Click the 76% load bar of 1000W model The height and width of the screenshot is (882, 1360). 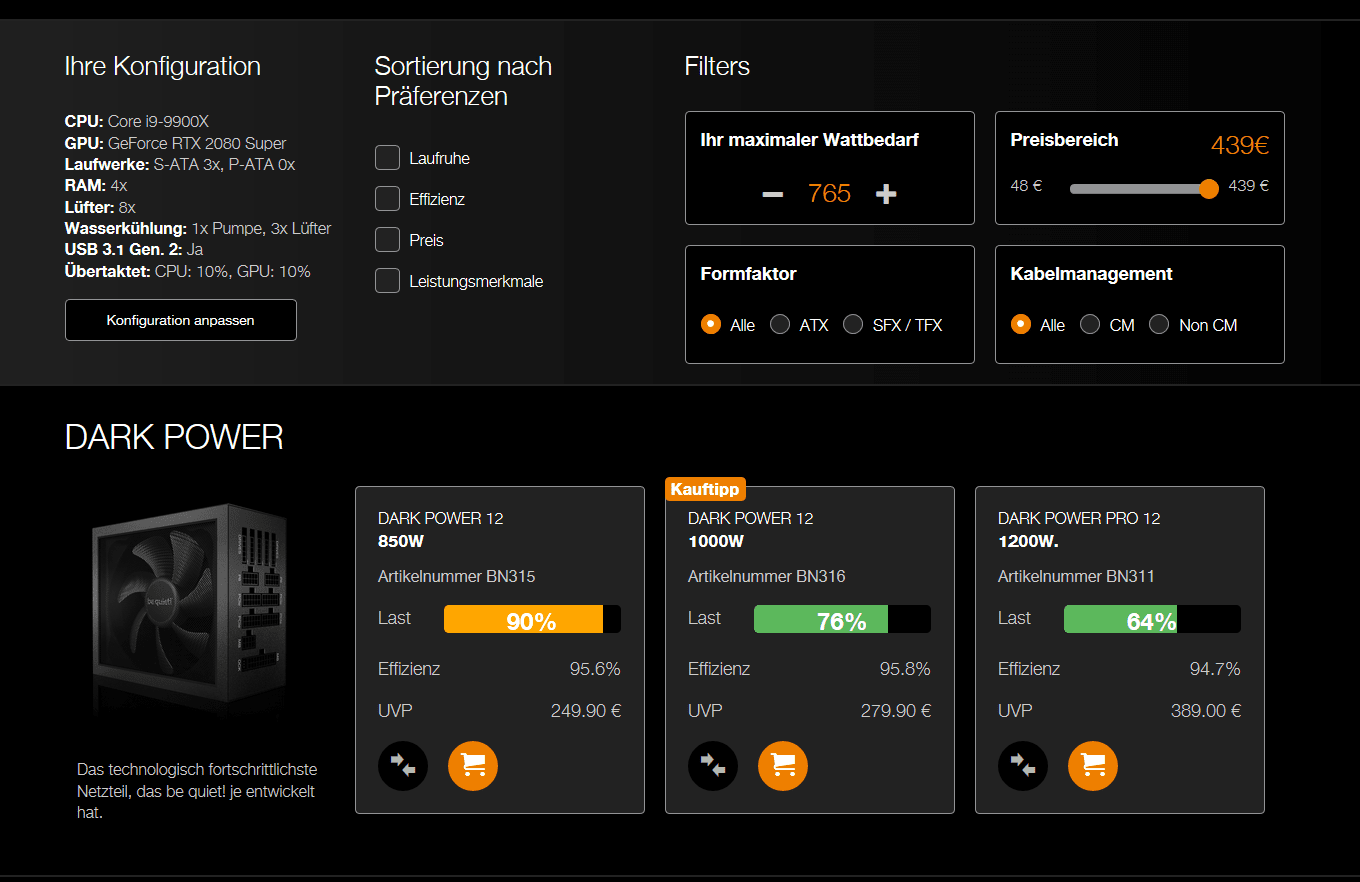(x=842, y=619)
